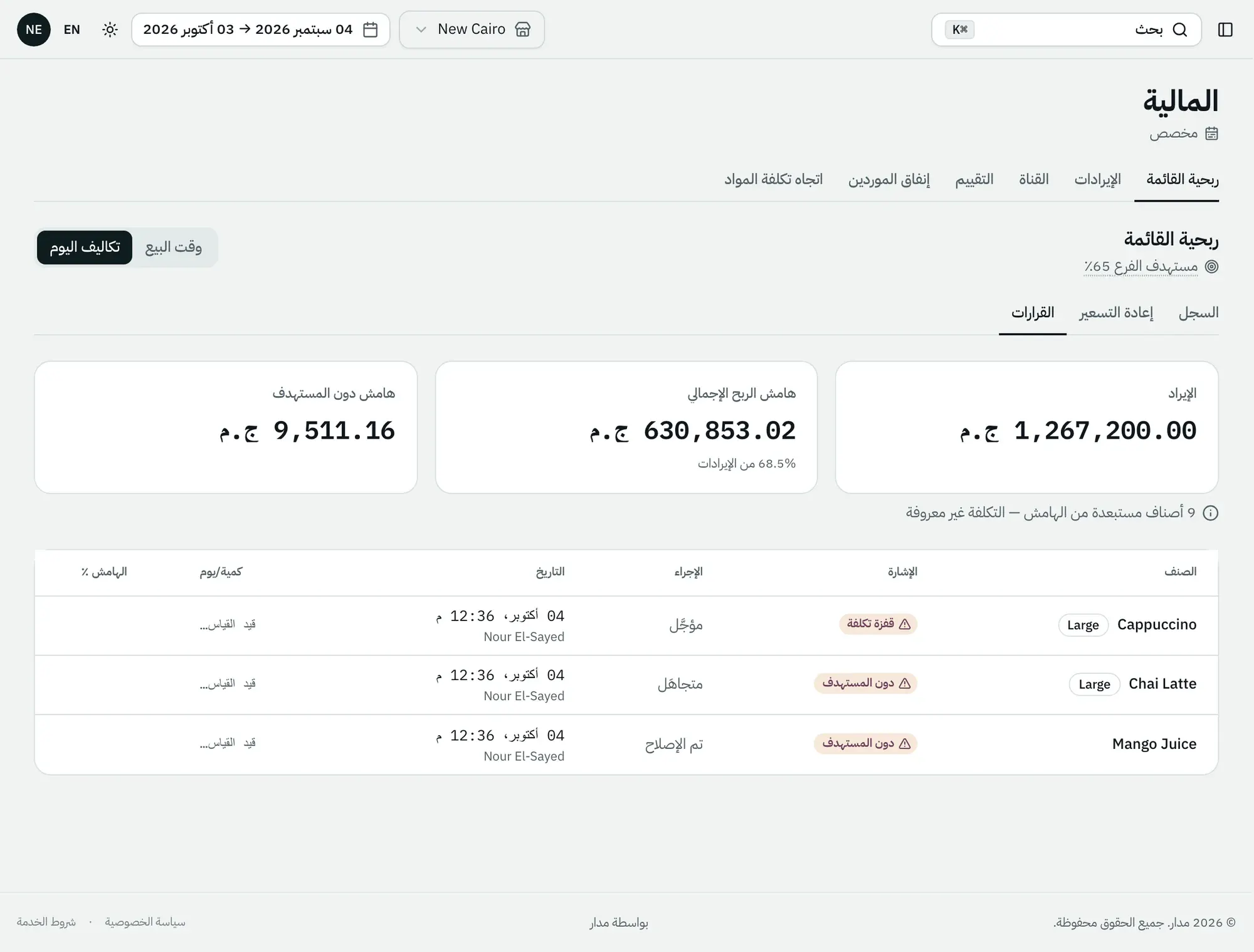Switch to the إعادة التسعير sub-tab
This screenshot has height=952, width=1254.
coord(1116,313)
